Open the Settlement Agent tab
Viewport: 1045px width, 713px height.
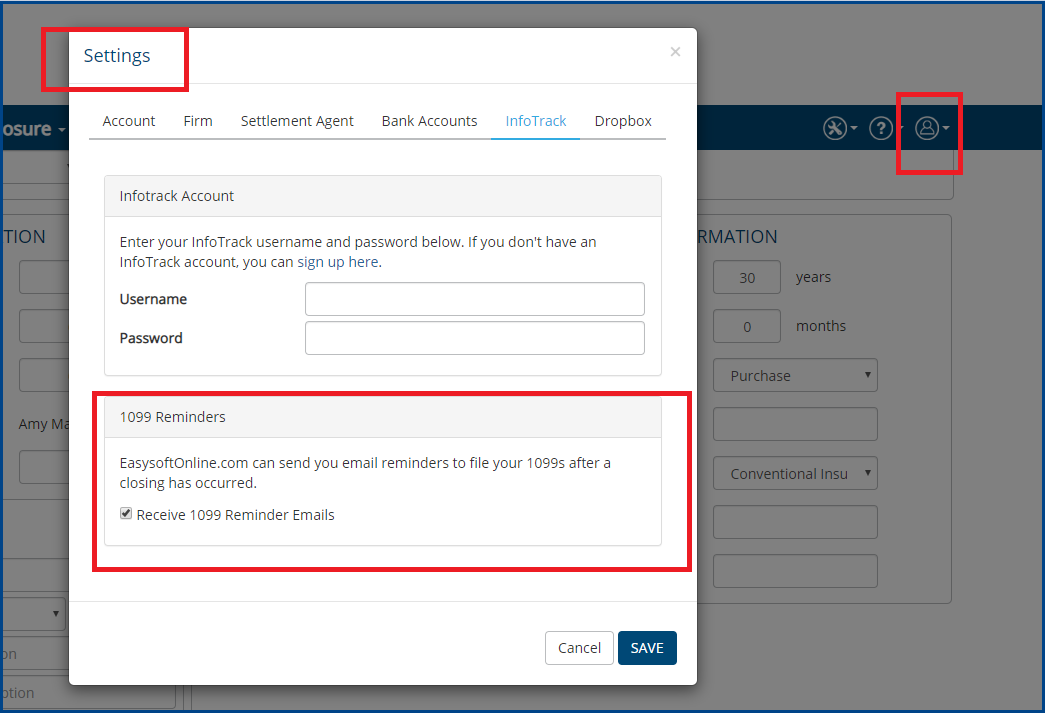click(x=297, y=121)
